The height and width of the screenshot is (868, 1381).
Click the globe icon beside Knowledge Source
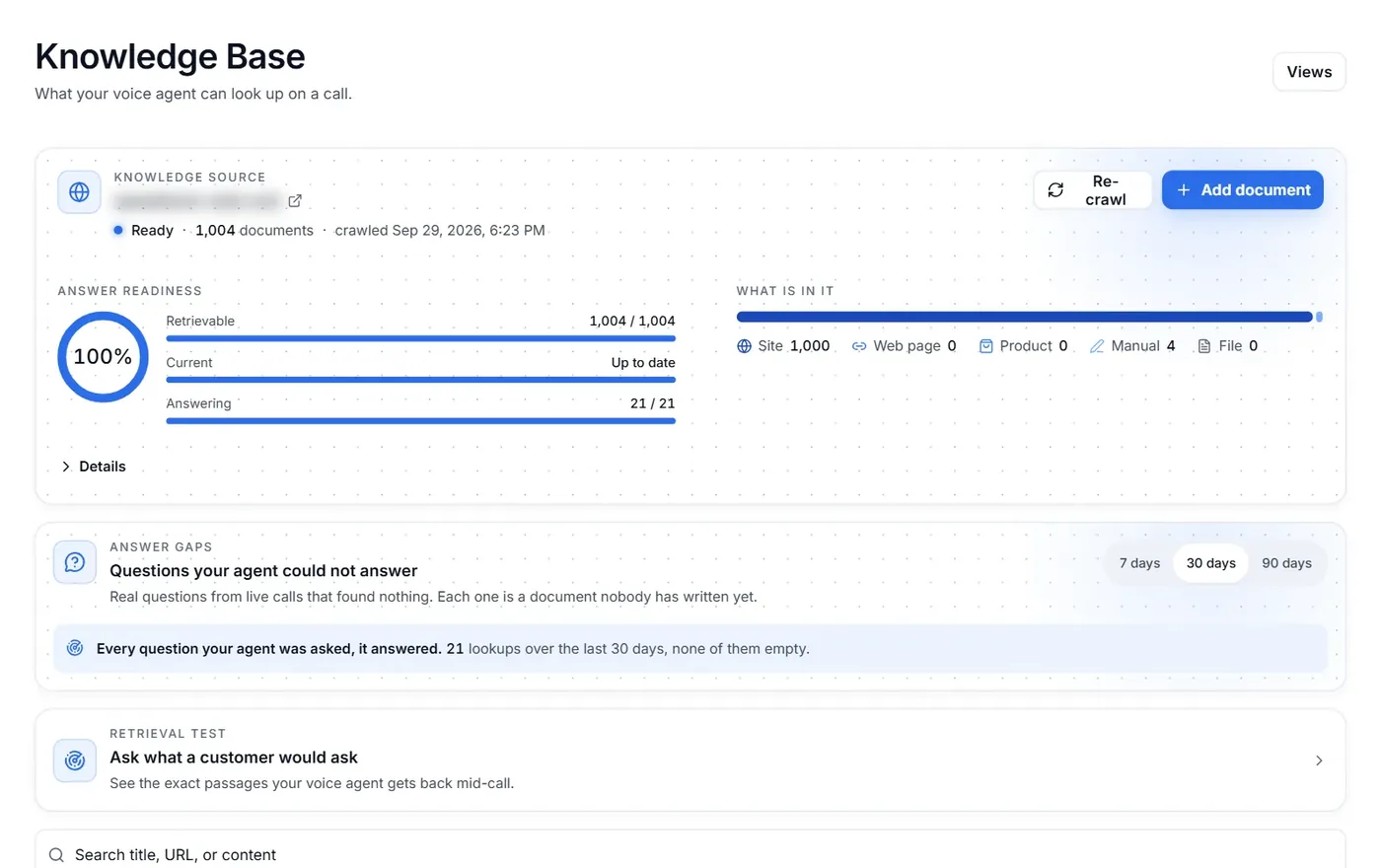(x=79, y=192)
